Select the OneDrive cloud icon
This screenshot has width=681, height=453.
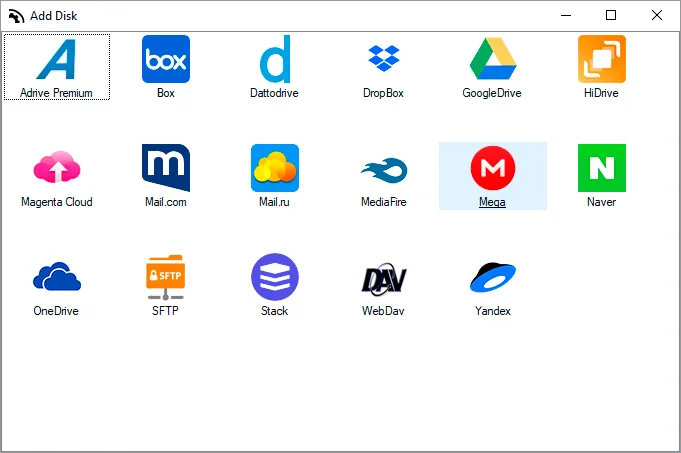click(56, 276)
